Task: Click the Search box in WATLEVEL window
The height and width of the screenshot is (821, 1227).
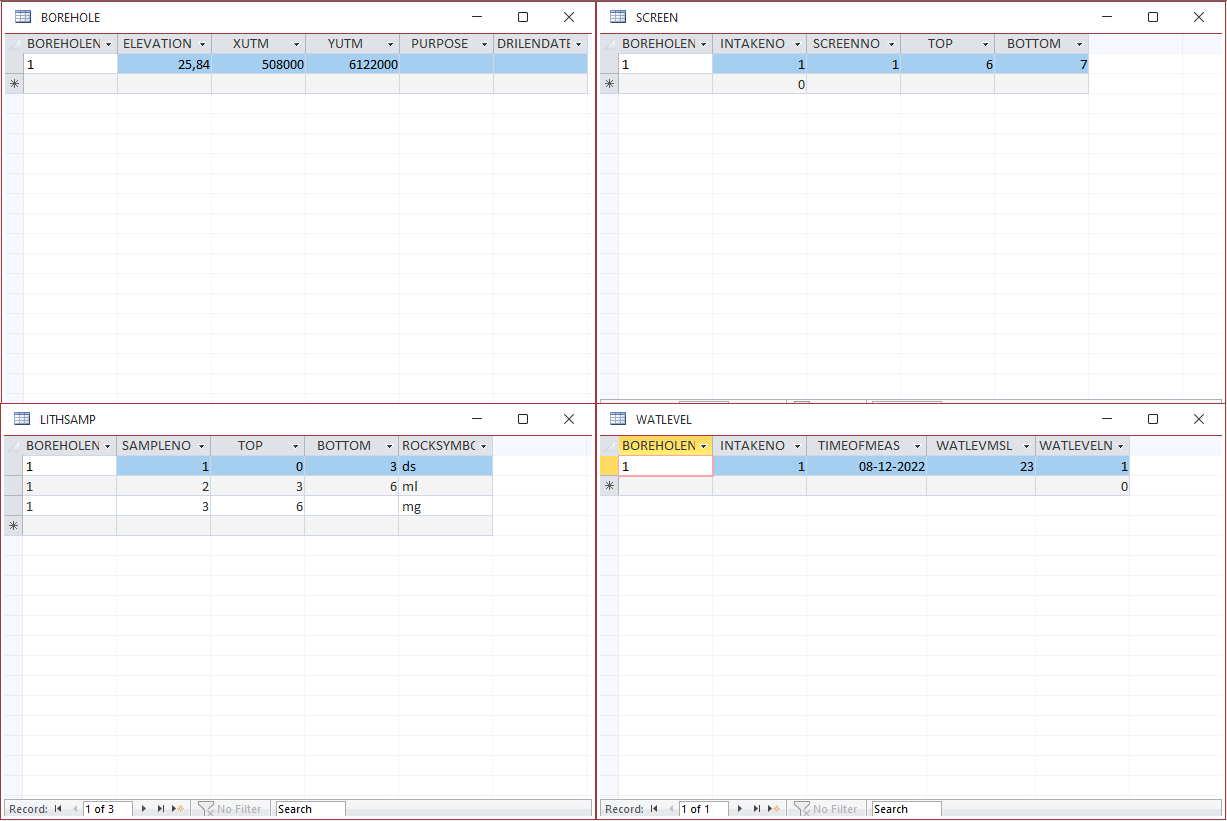Action: [x=907, y=809]
